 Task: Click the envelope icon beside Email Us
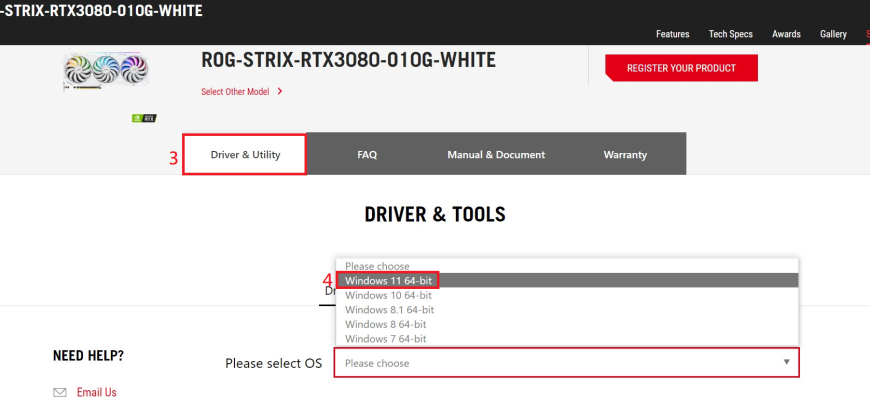tap(60, 392)
